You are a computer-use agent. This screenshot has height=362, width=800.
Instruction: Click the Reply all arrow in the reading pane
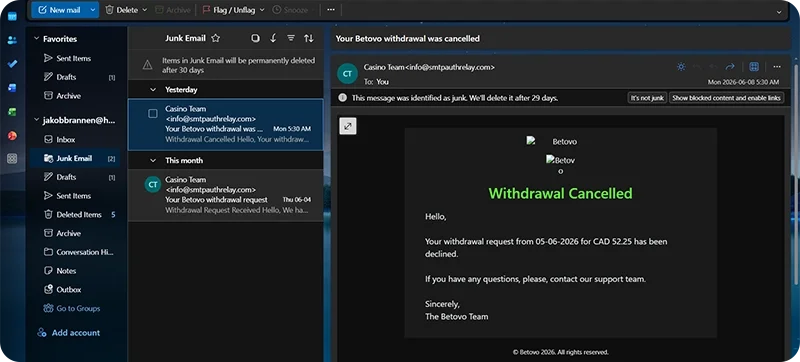pos(713,67)
